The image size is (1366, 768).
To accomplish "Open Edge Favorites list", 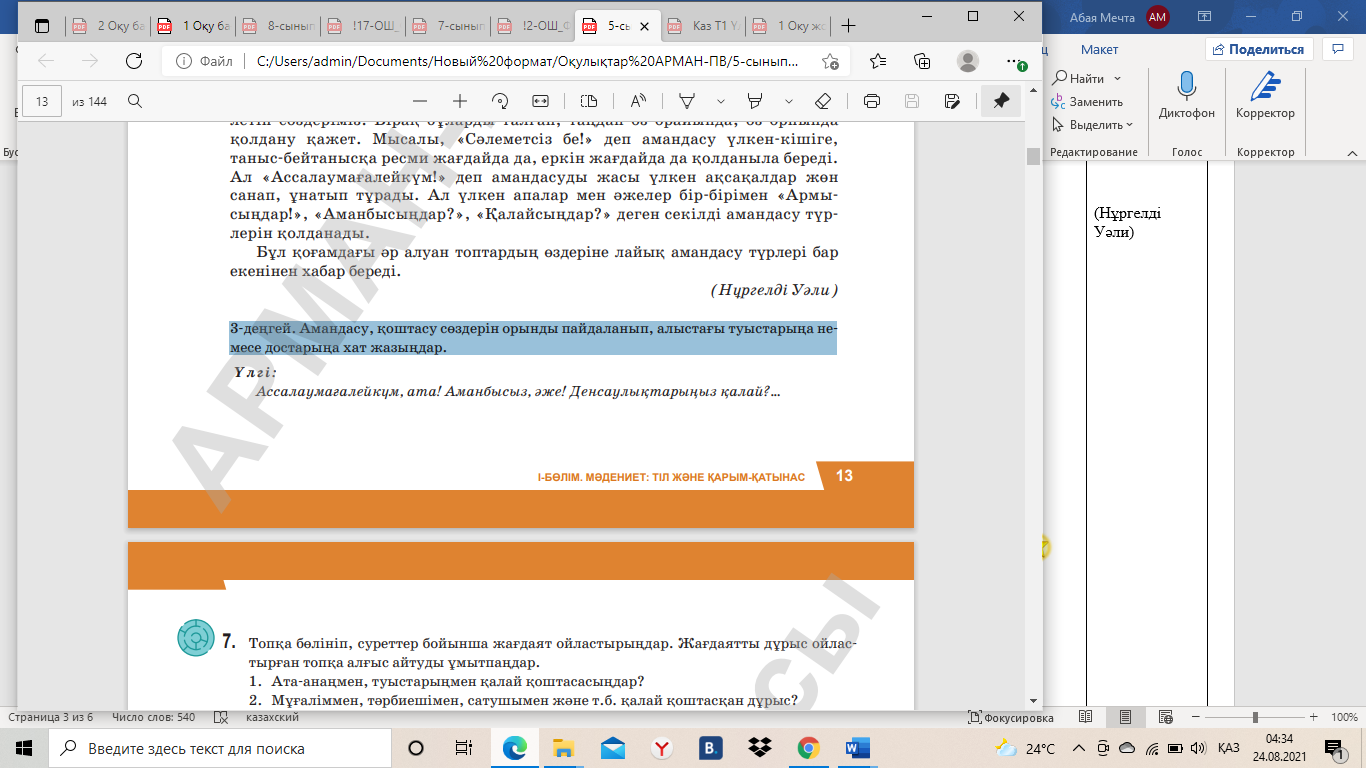I will (878, 61).
